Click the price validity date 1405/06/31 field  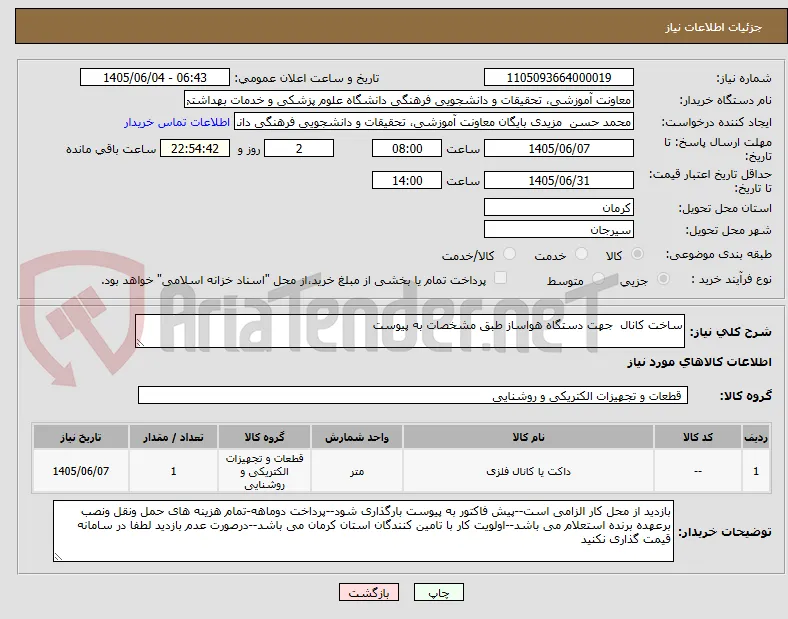click(x=558, y=180)
